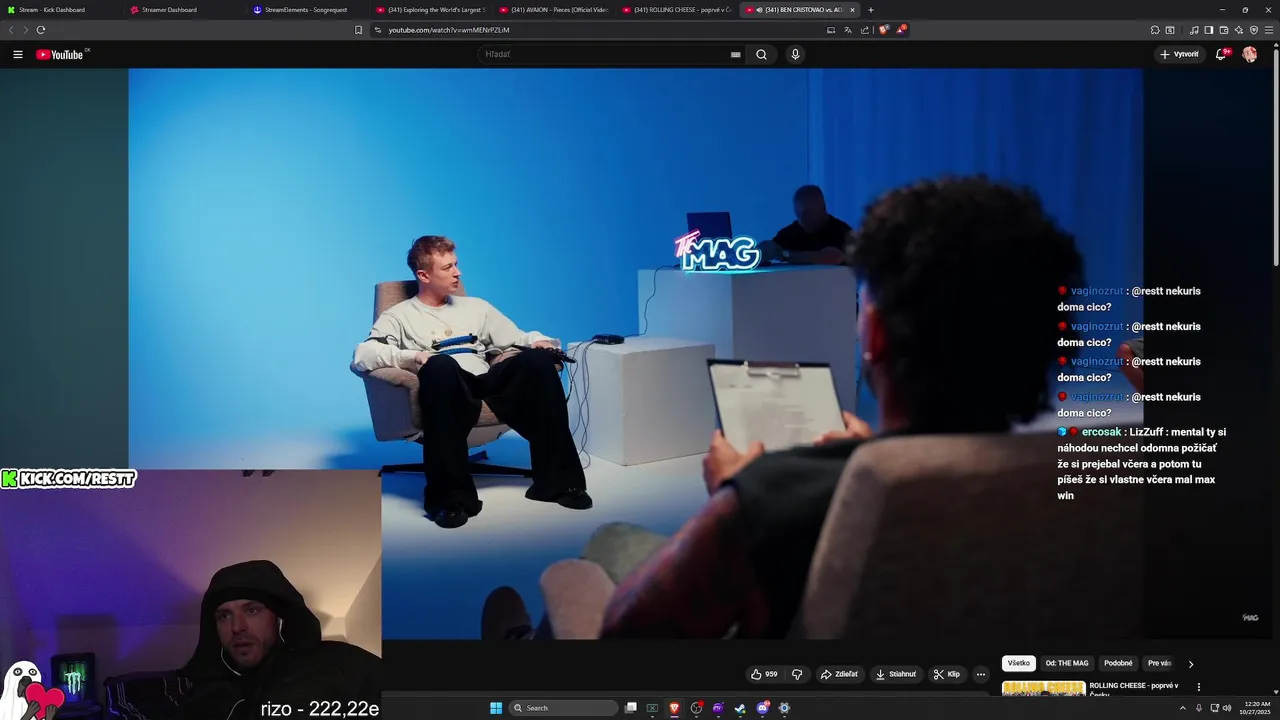Toggle the browser sidebar panel icon
The image size is (1280, 720).
1209,30
